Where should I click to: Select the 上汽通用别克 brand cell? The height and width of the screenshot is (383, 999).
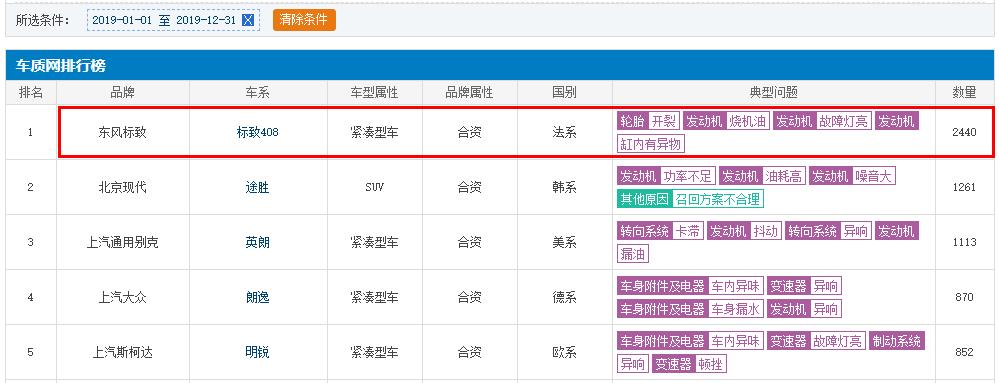coord(122,242)
